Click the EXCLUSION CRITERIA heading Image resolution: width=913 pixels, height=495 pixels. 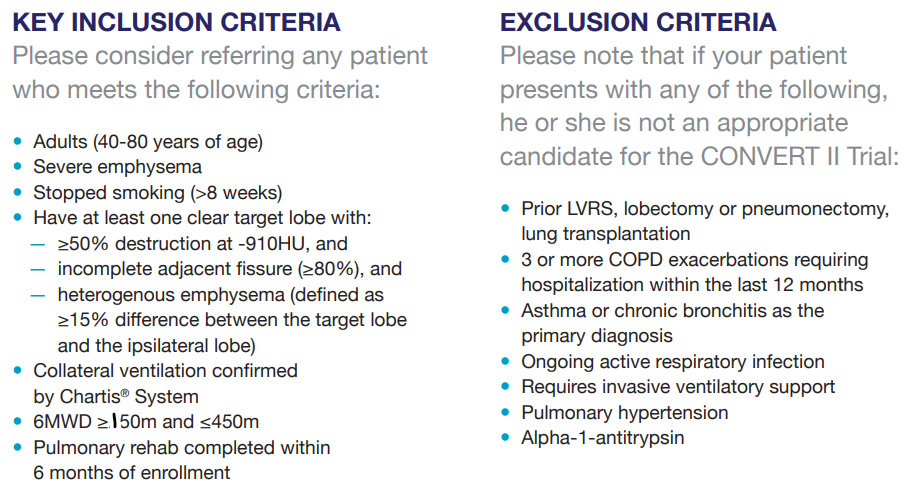(638, 22)
